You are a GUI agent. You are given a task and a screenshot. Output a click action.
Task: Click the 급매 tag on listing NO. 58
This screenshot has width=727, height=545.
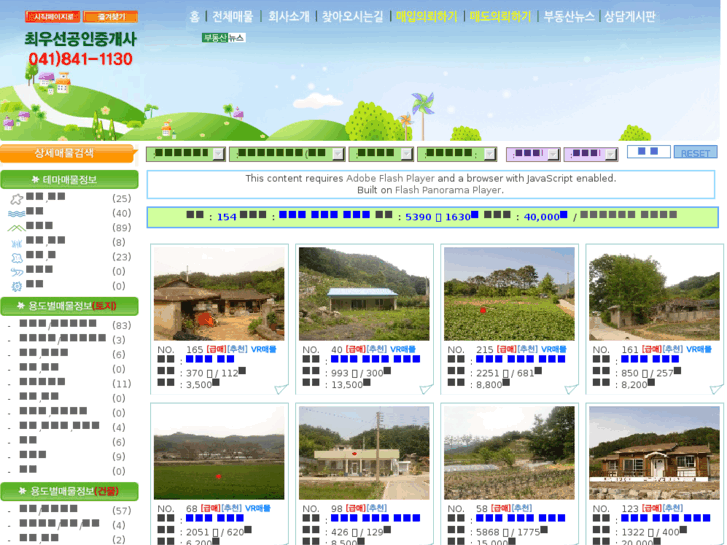pyautogui.click(x=501, y=508)
